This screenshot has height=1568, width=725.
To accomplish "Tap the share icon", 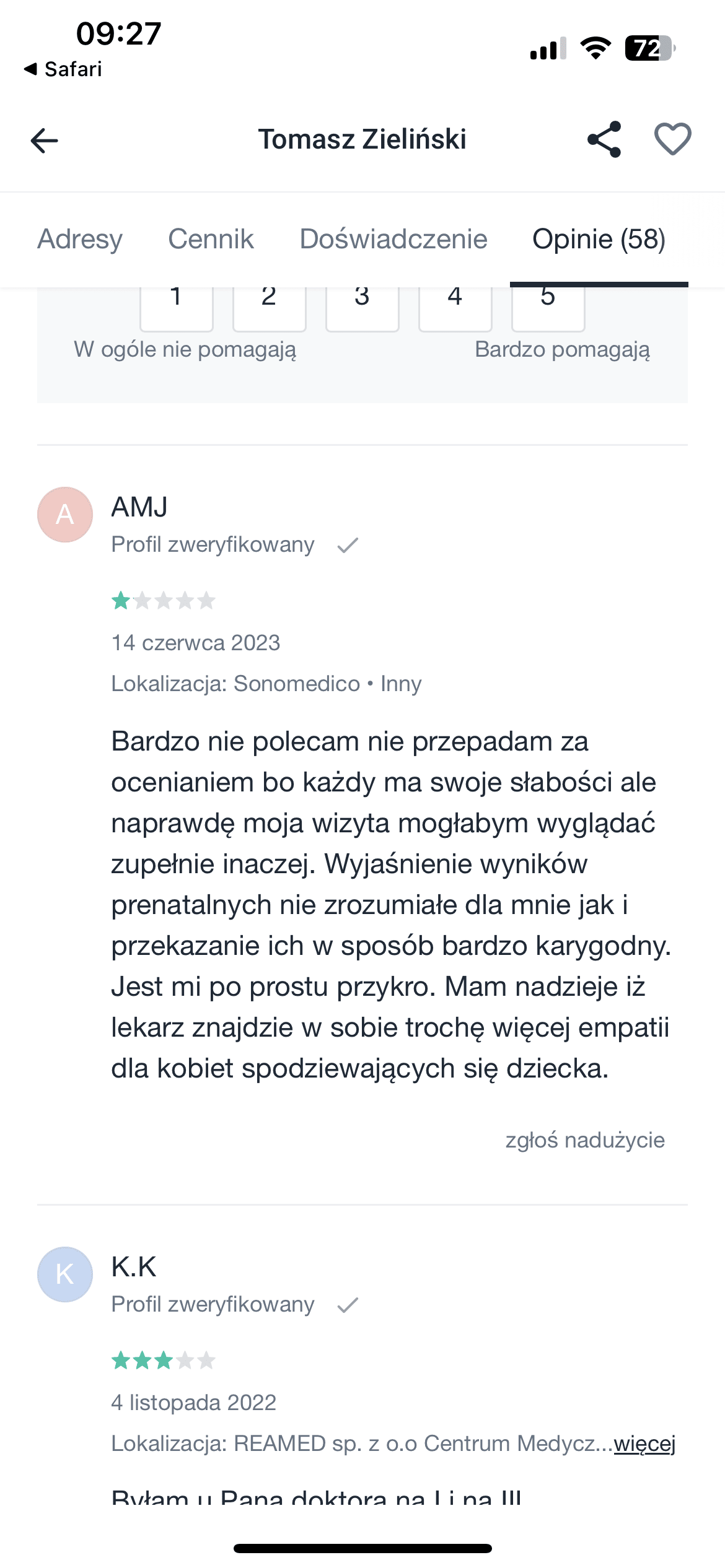I will (x=604, y=139).
